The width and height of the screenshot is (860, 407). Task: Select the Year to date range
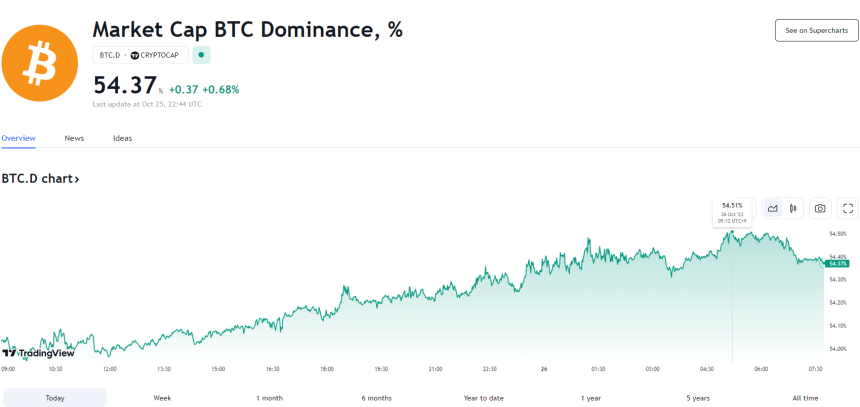(484, 398)
